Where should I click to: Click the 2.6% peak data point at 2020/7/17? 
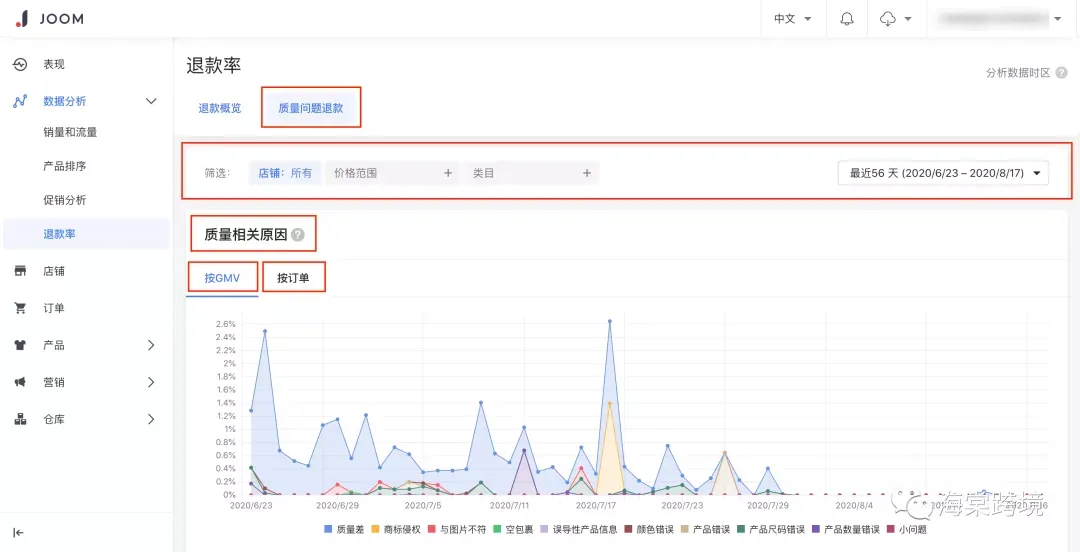point(610,321)
